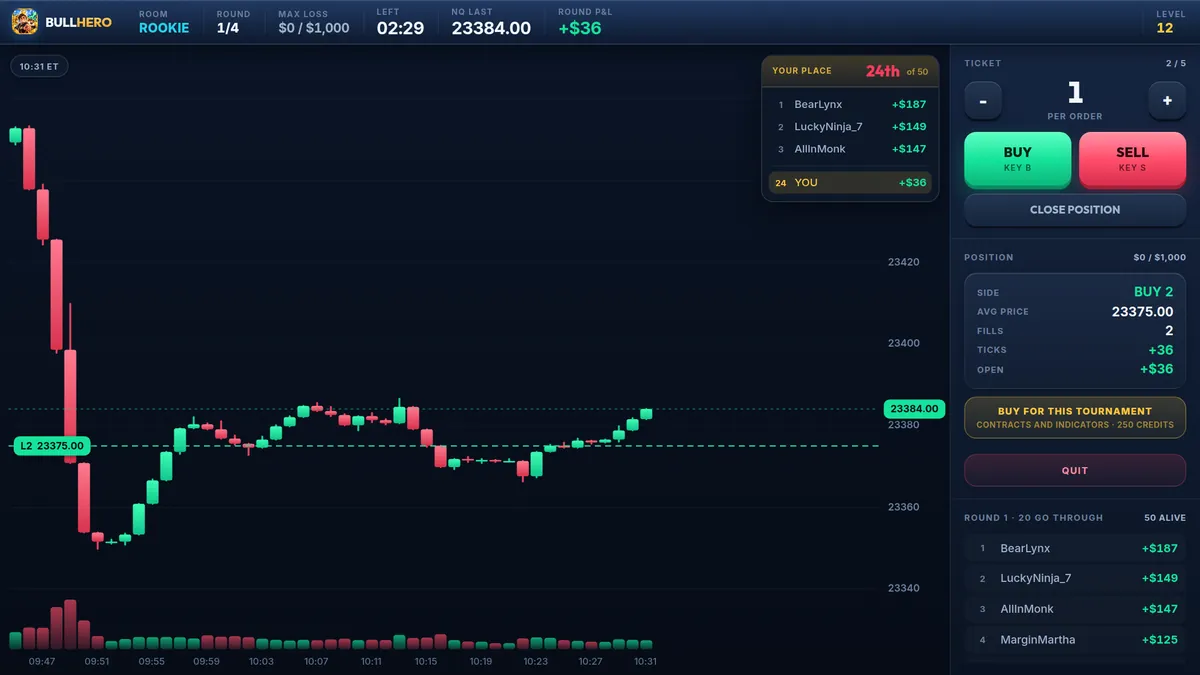Select LuckyNinja_7 in top leaderboard overlay

click(851, 127)
